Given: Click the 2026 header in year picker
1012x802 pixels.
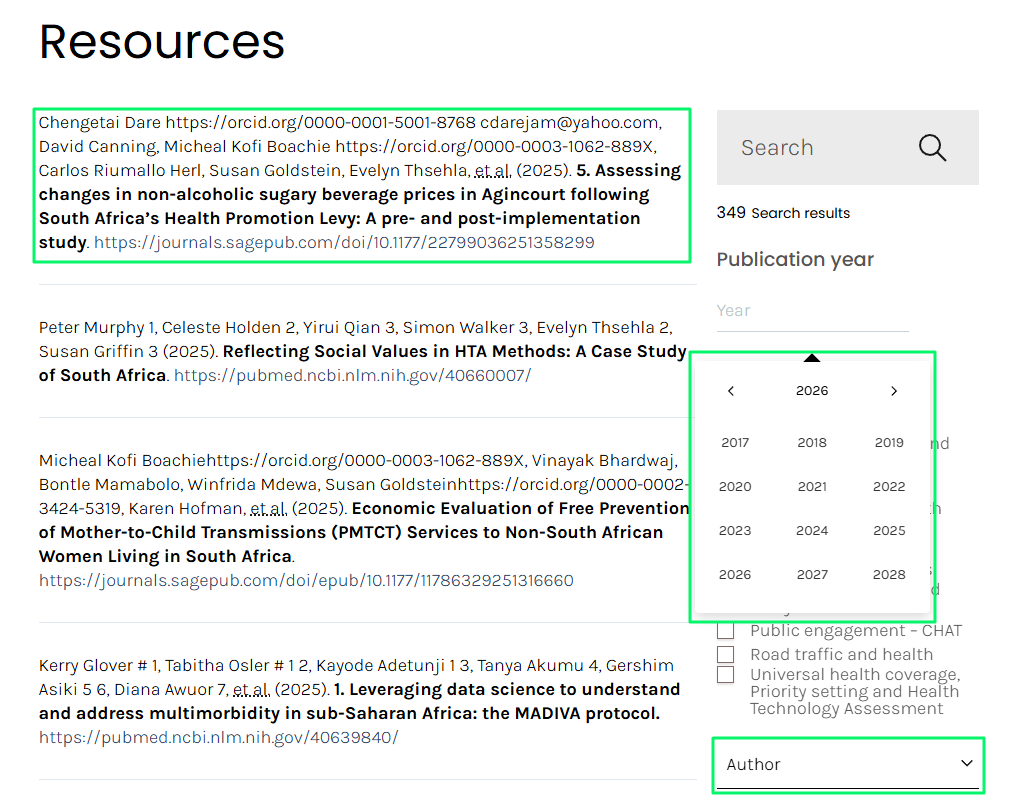Looking at the screenshot, I should pos(812,391).
